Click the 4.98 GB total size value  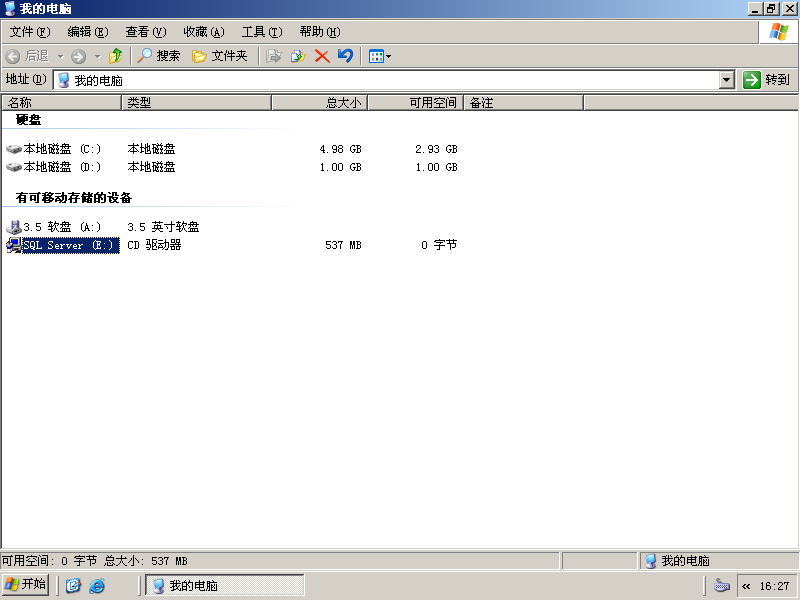tap(340, 149)
